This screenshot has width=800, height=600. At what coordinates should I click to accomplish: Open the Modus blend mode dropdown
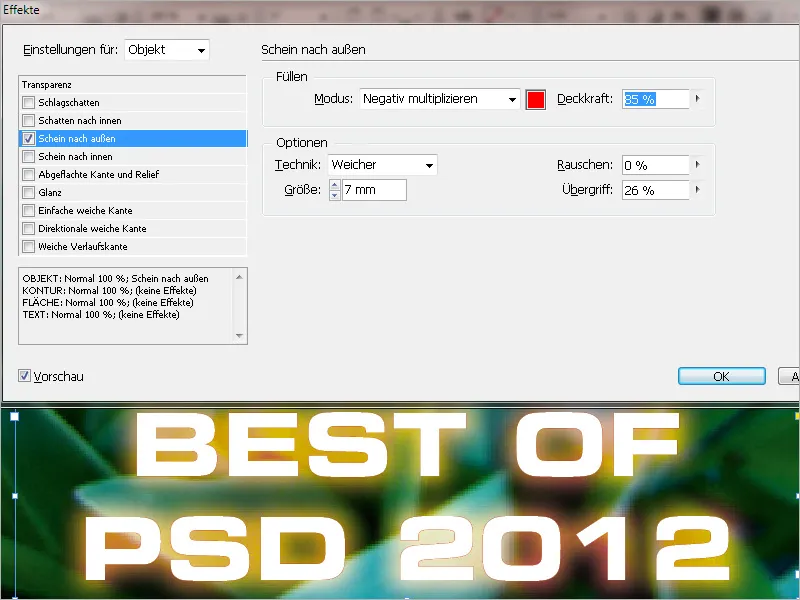[x=439, y=99]
